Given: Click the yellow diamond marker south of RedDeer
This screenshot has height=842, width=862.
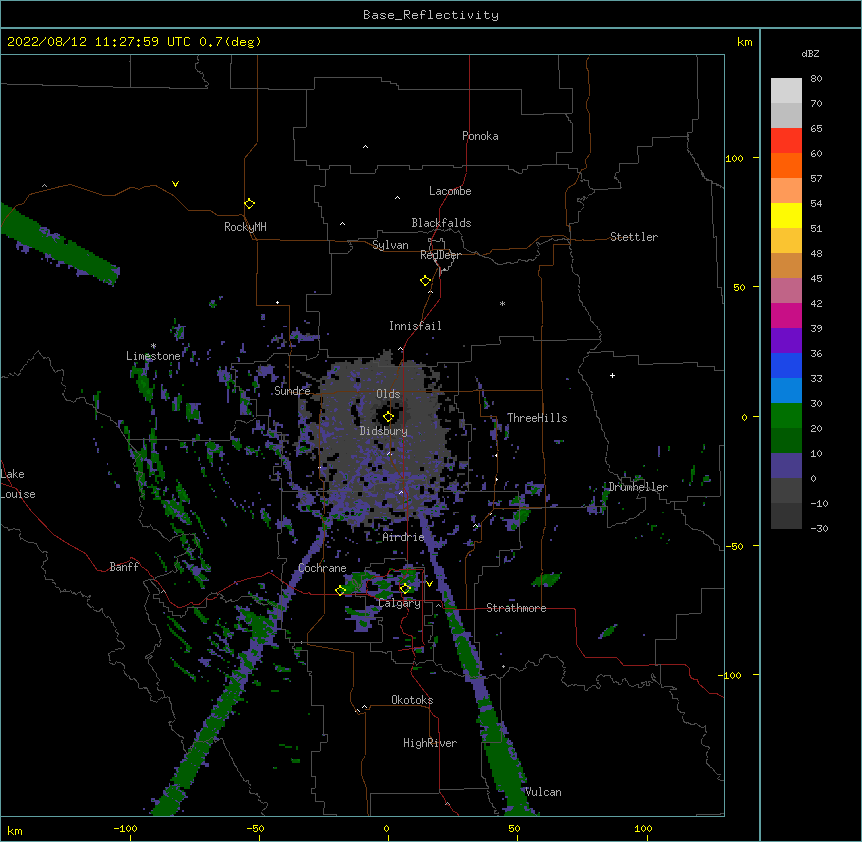Looking at the screenshot, I should [x=425, y=281].
